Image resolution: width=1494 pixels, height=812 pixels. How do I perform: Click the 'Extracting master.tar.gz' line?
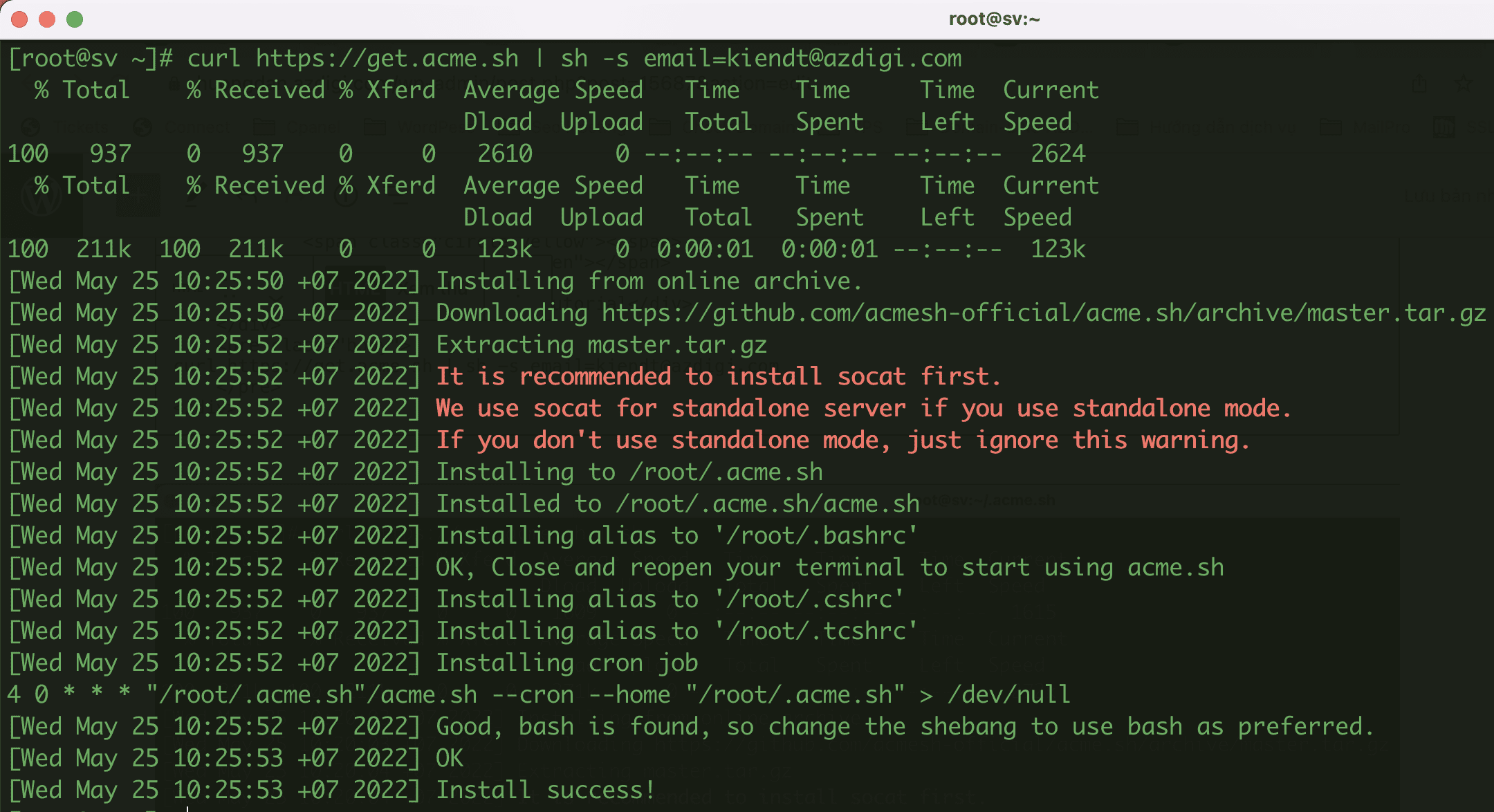point(601,345)
